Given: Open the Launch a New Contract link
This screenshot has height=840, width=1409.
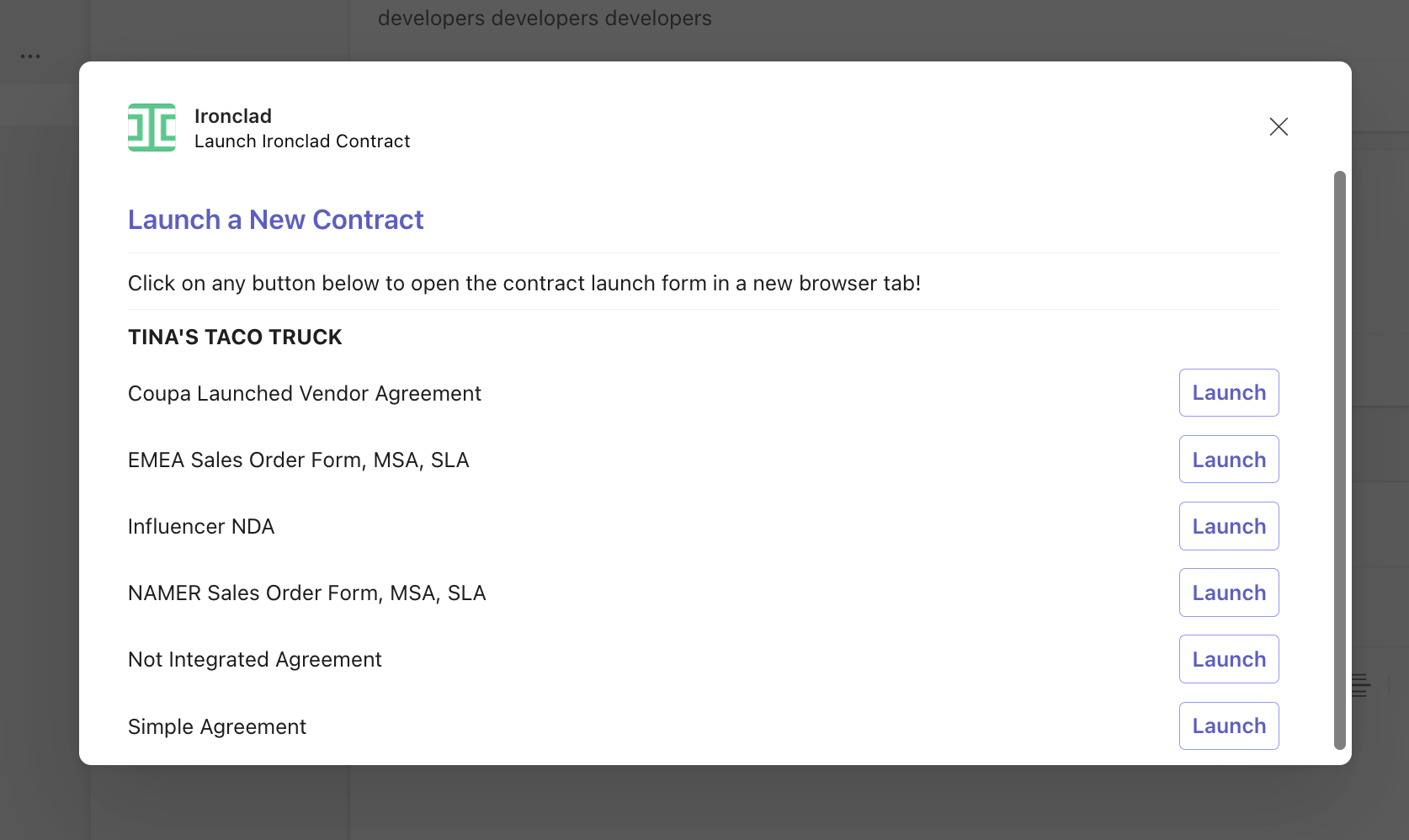Looking at the screenshot, I should [275, 220].
